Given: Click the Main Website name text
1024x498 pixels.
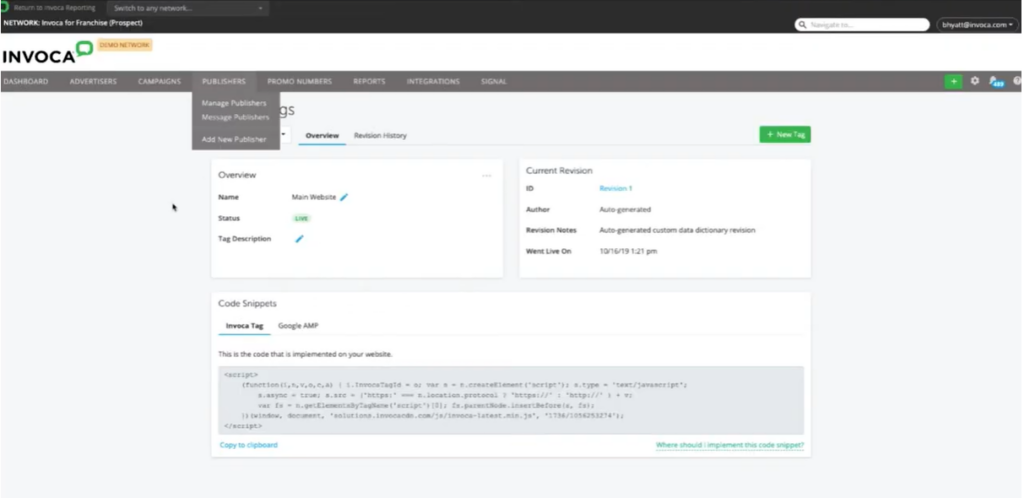Looking at the screenshot, I should (313, 197).
